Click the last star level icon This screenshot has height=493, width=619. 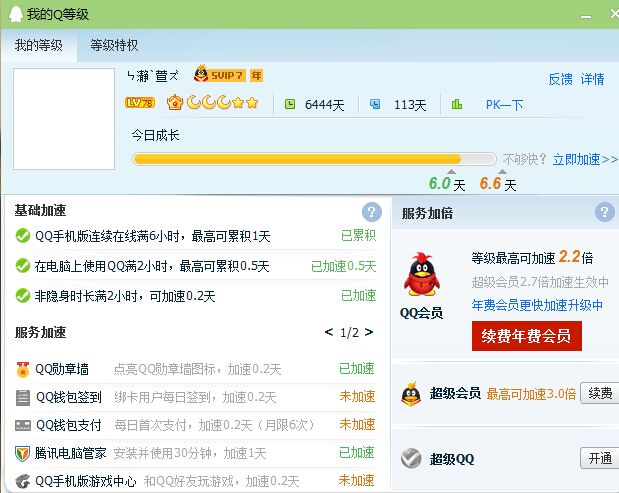pos(252,103)
